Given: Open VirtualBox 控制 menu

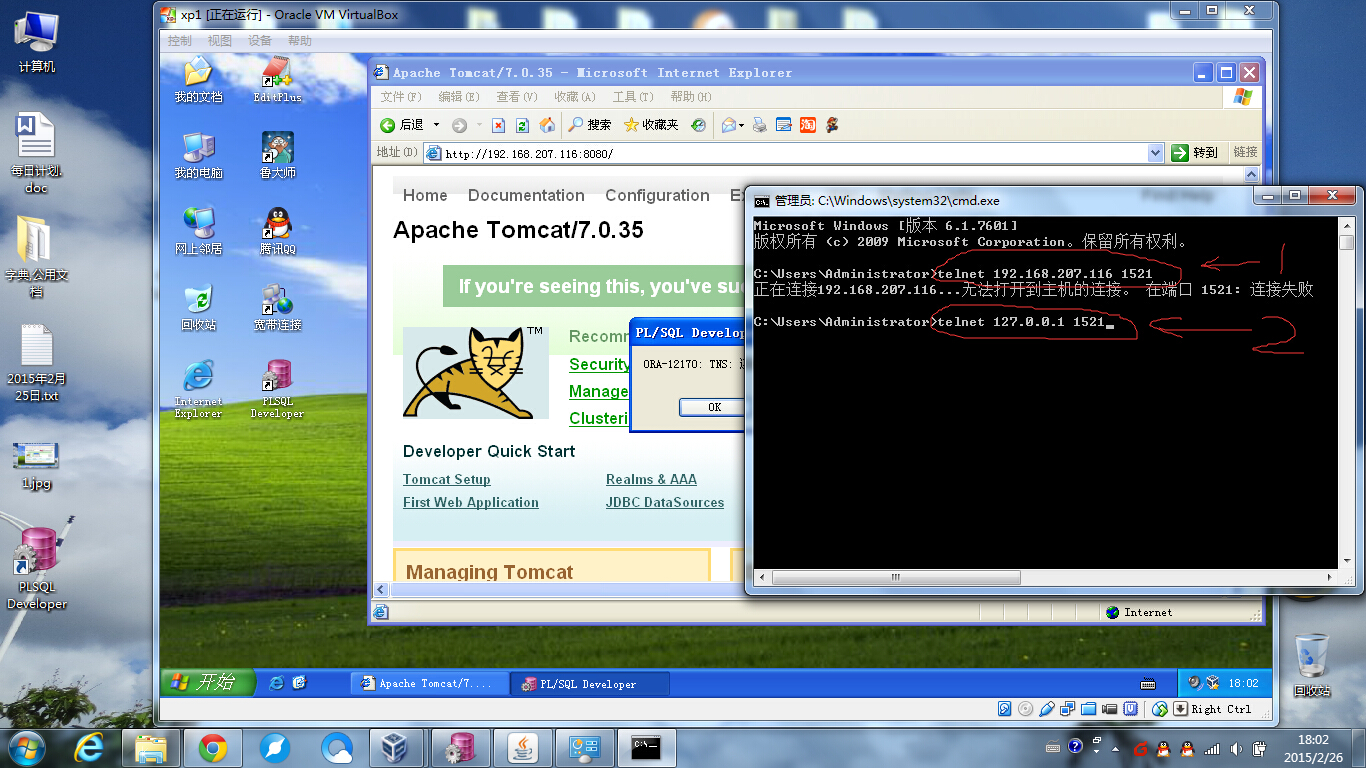Looking at the screenshot, I should coord(180,41).
